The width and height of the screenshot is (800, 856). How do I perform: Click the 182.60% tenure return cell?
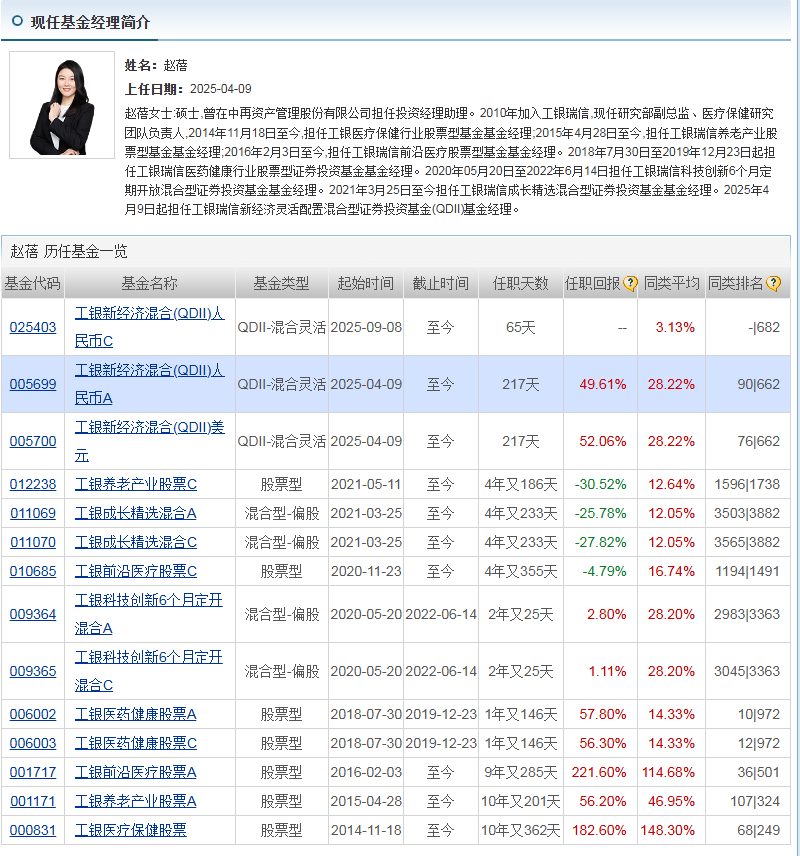coord(599,830)
